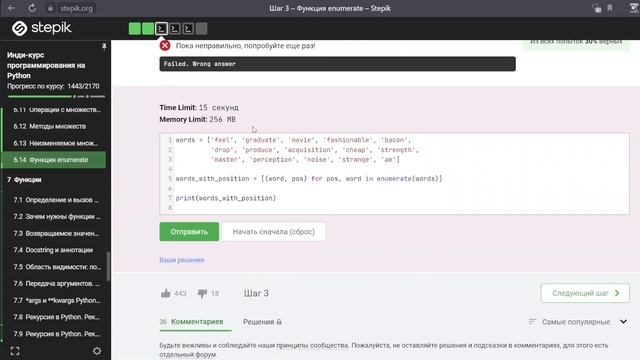The width and height of the screenshot is (640, 360).
Task: Open lesson 6.11 Операции с множествами
Action: tap(56, 109)
